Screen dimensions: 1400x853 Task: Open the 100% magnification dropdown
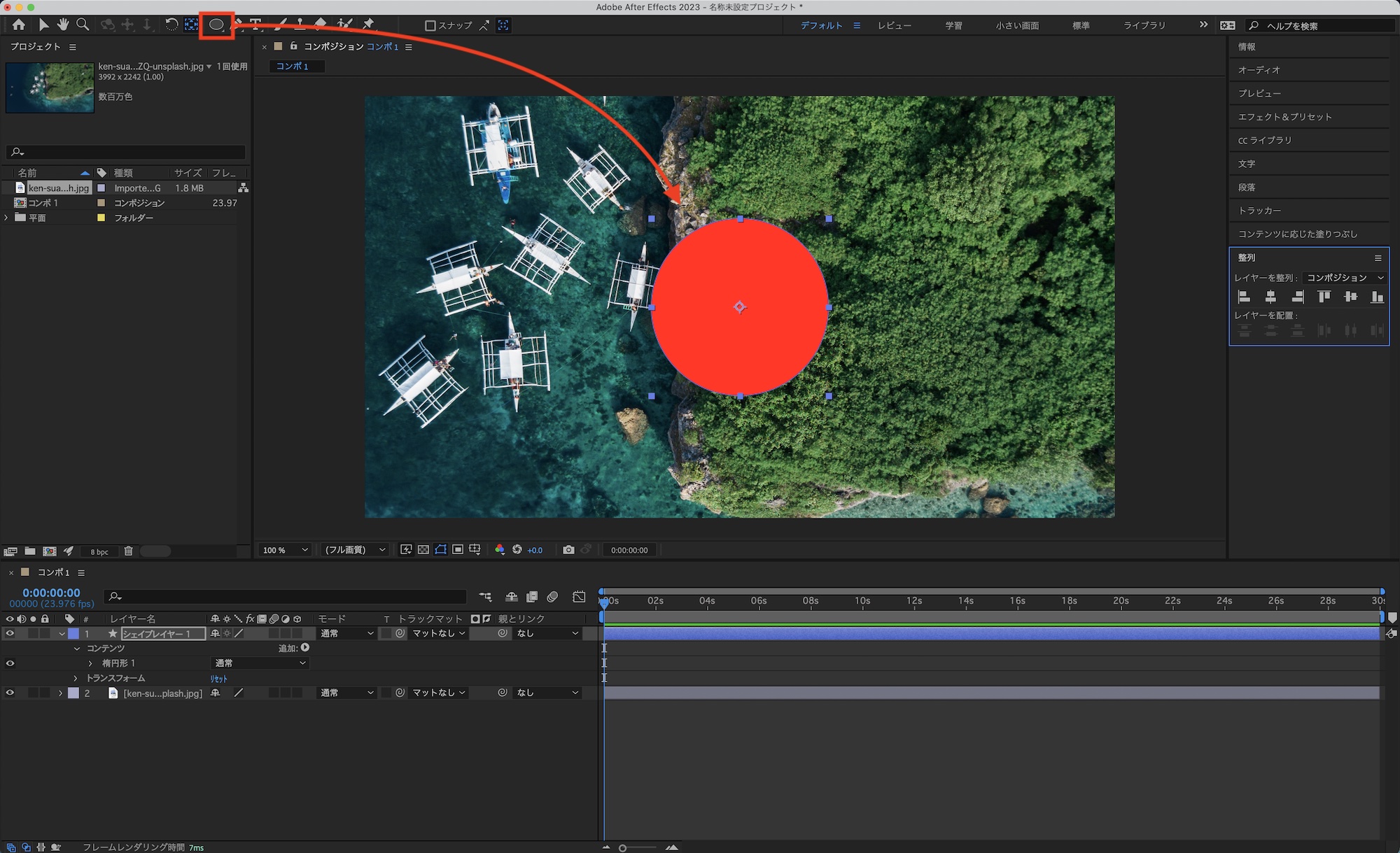click(x=286, y=550)
